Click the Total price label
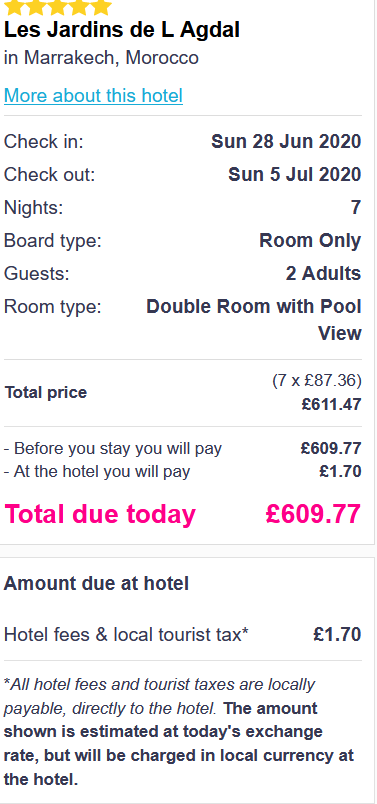The width and height of the screenshot is (377, 804). [46, 393]
